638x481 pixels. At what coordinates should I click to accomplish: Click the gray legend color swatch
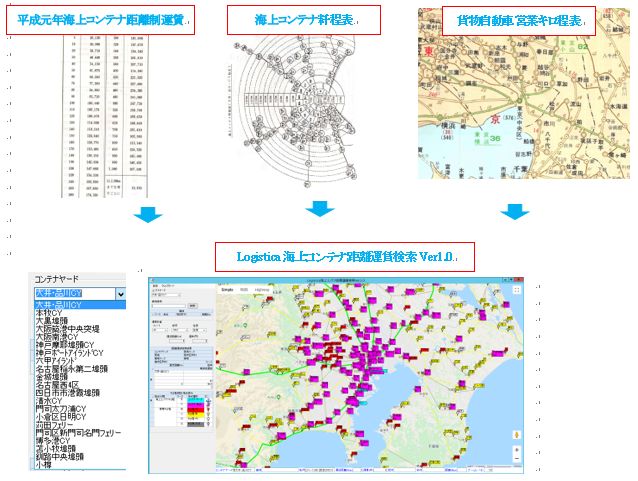point(195,424)
